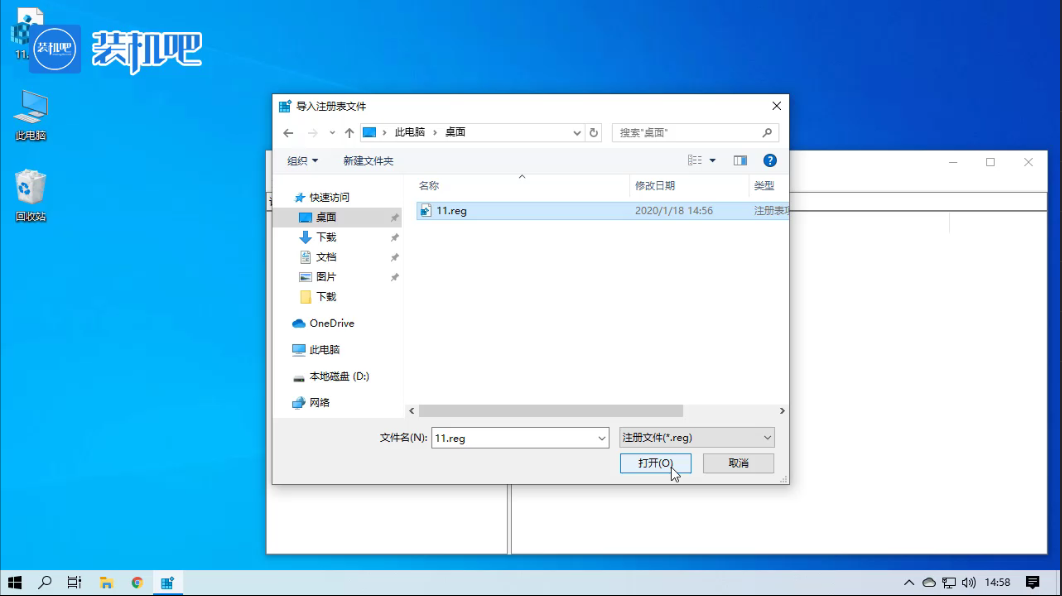The width and height of the screenshot is (1062, 596).
Task: Unpin 文档 using its pin toggle
Action: (396, 257)
